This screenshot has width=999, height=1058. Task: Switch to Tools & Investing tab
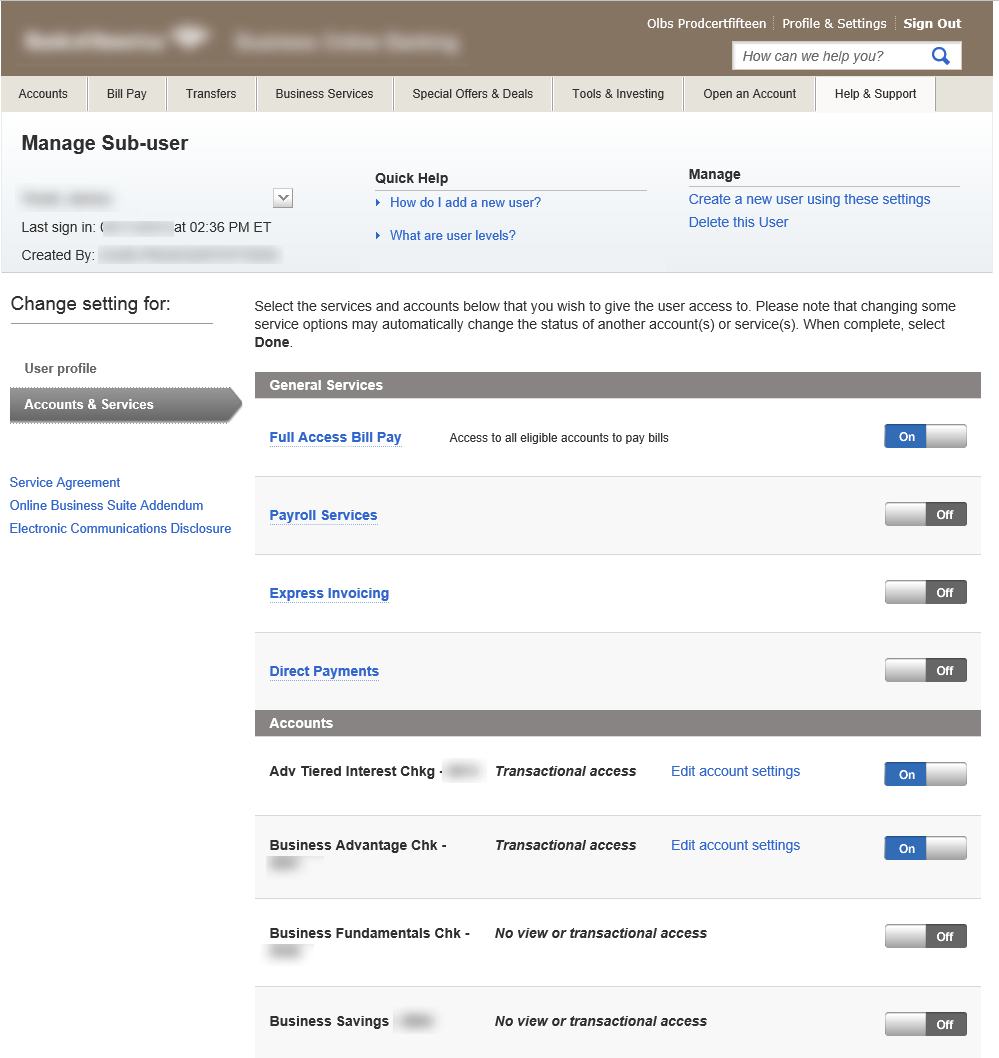pyautogui.click(x=618, y=94)
